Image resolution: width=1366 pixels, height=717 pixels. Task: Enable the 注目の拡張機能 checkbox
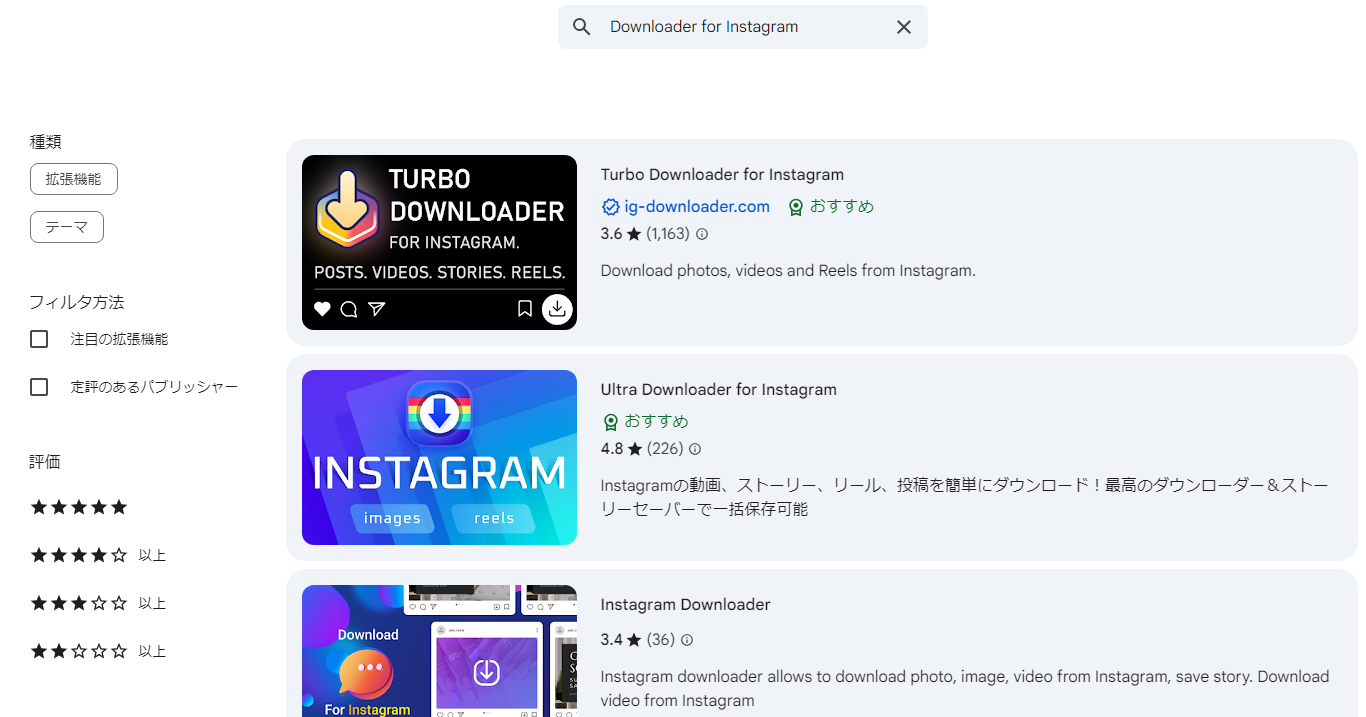[38, 338]
